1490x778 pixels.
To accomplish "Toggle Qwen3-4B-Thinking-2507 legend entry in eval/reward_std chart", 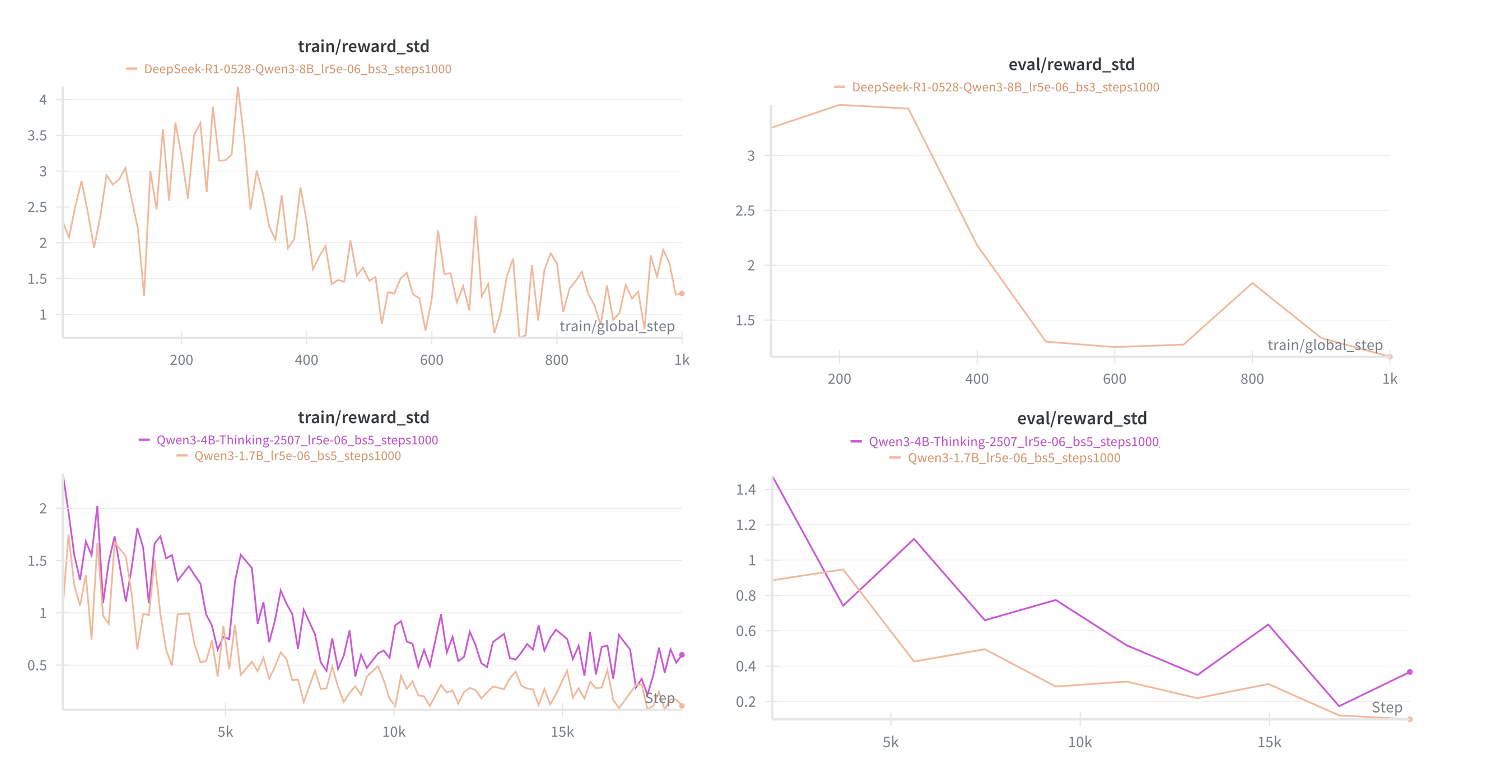I will coord(1013,441).
